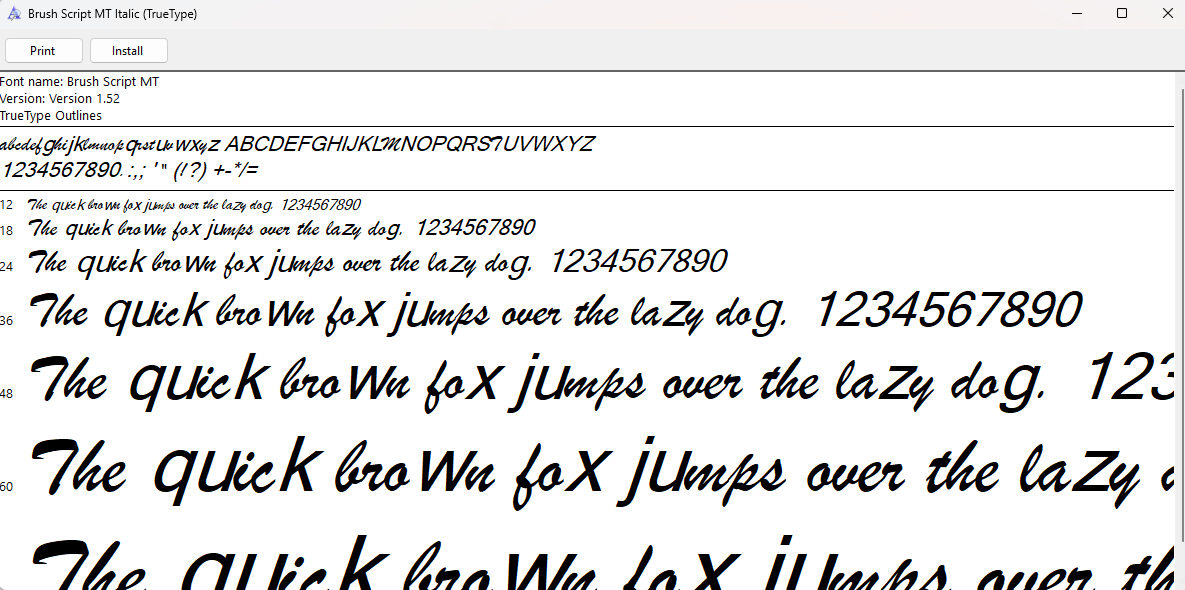The image size is (1185, 590).
Task: Click the 'Version: Version 1.52' text
Action: [x=60, y=98]
